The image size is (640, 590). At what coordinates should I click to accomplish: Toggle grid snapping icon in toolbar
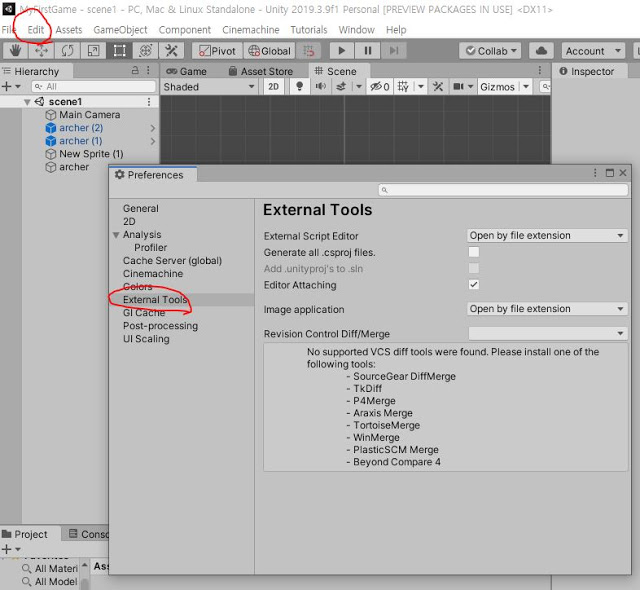click(x=309, y=51)
